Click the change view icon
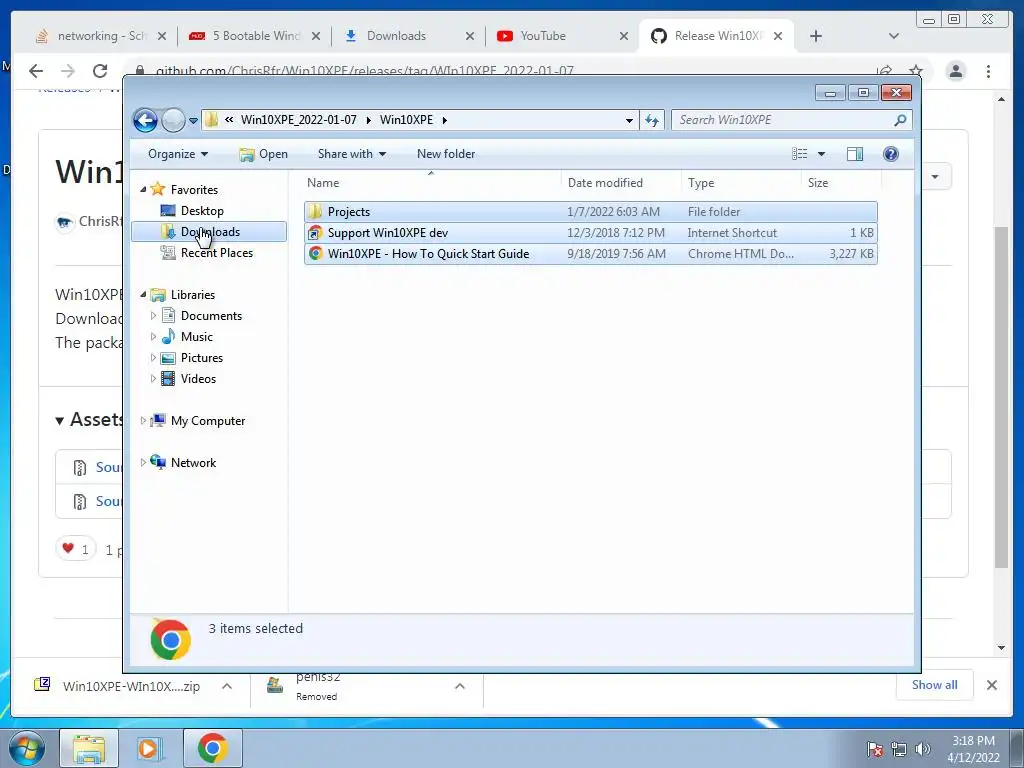The image size is (1024, 768). click(799, 154)
